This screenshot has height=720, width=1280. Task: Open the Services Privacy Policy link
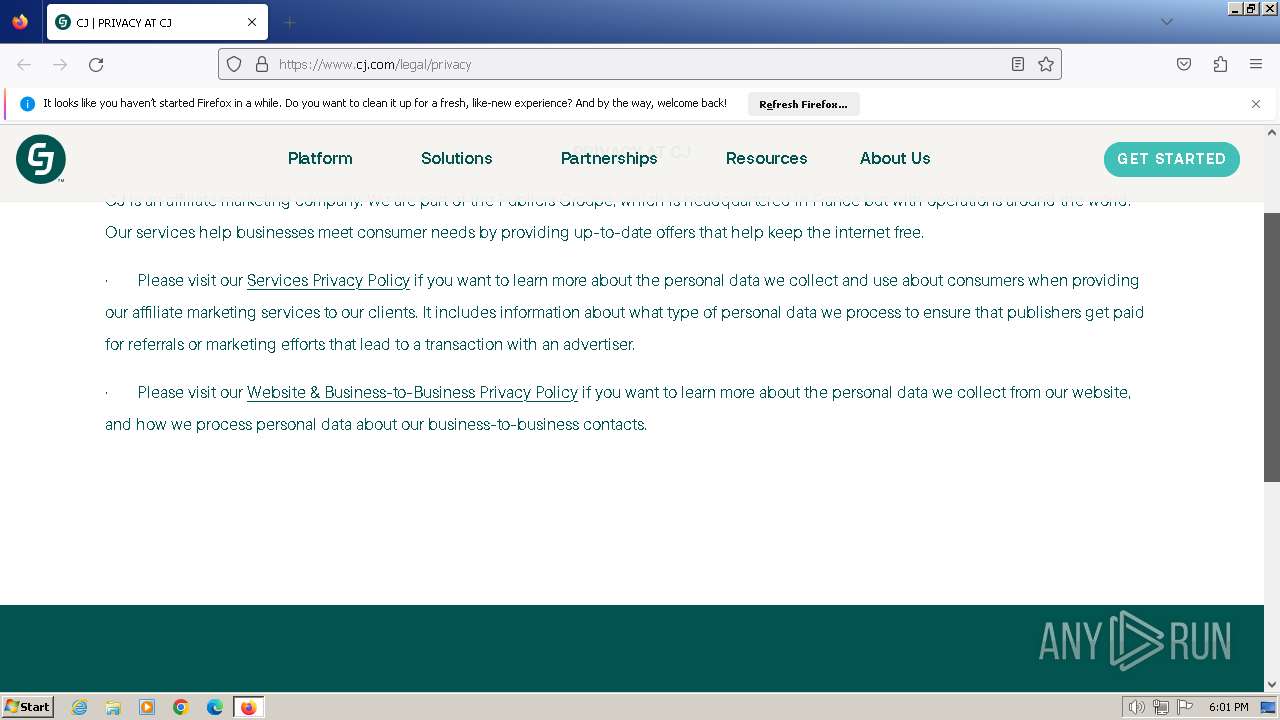(328, 280)
